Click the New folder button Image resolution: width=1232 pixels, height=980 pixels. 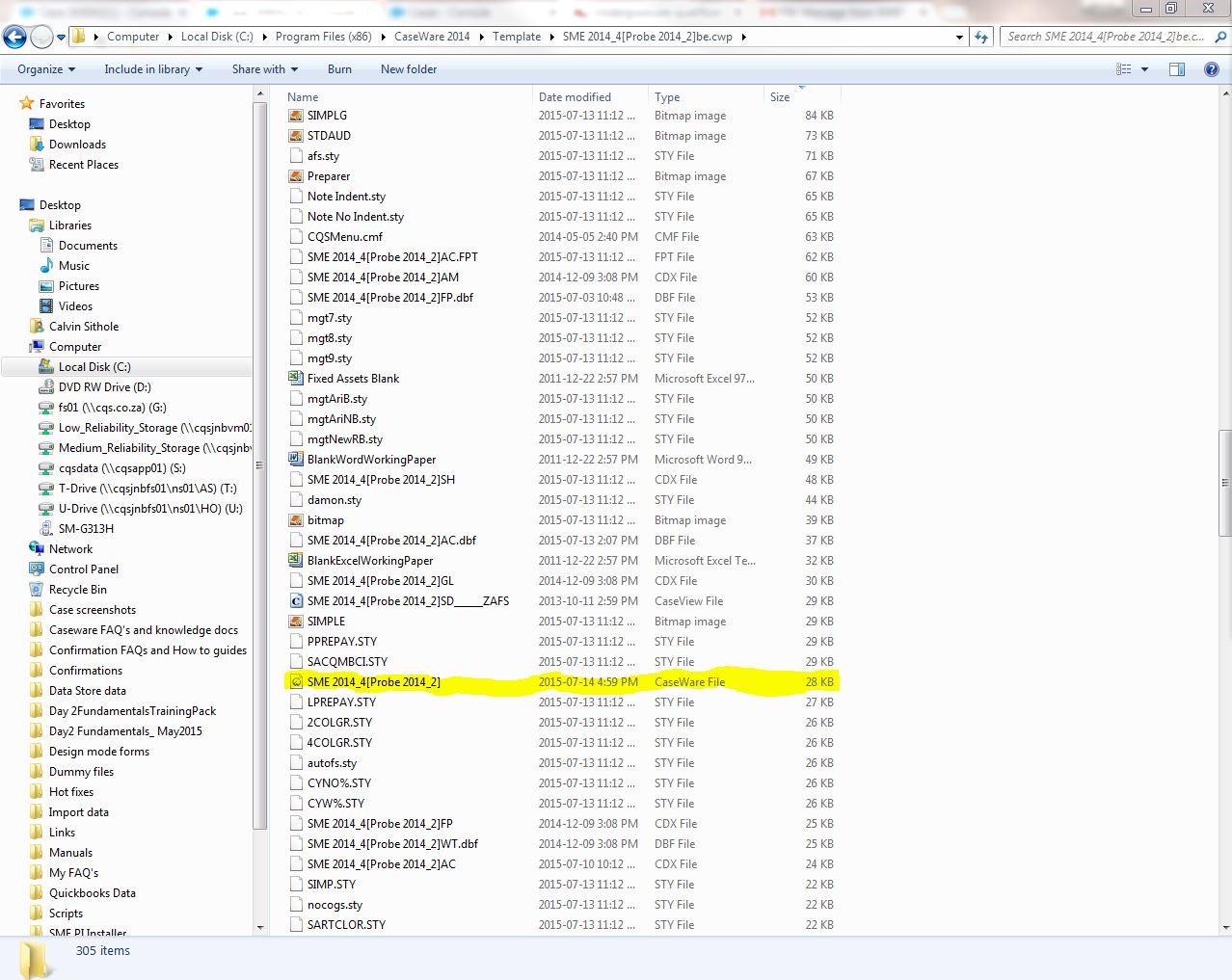pyautogui.click(x=409, y=69)
